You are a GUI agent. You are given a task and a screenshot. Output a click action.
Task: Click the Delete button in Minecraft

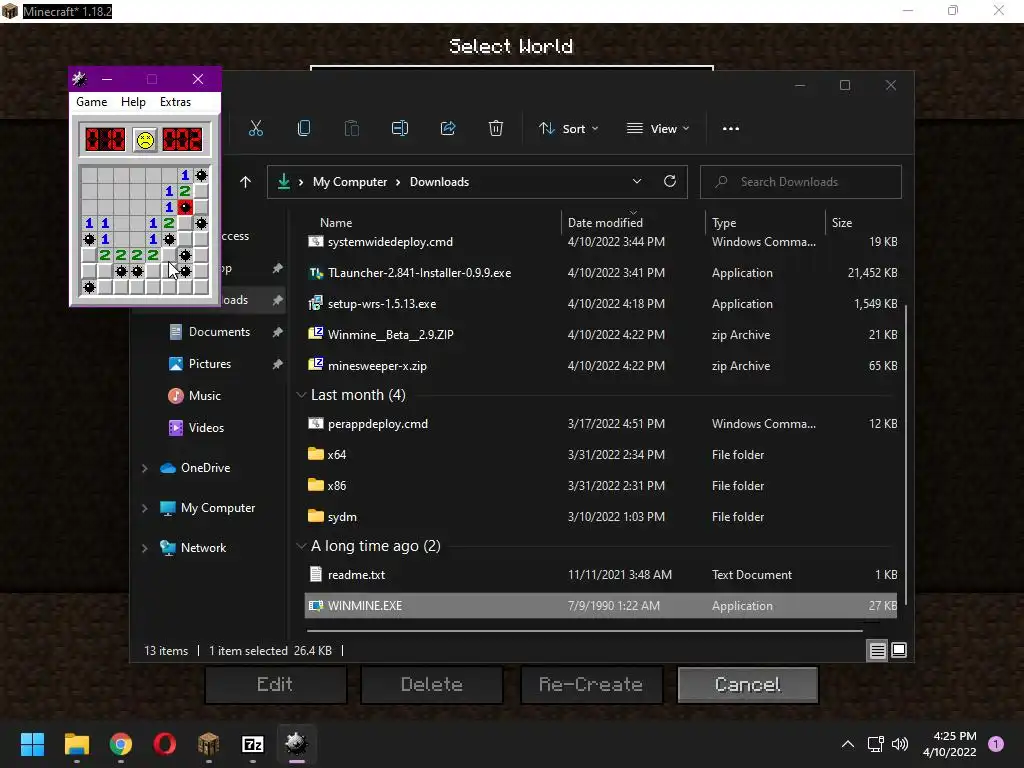(x=432, y=684)
